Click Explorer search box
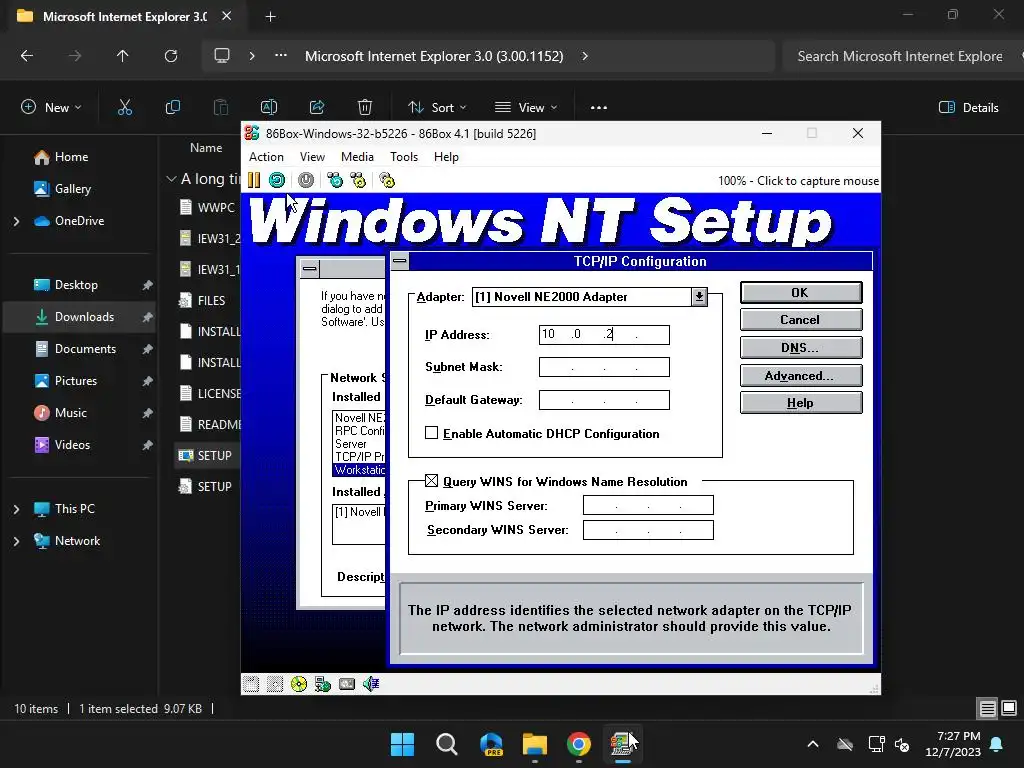This screenshot has width=1024, height=768. tap(903, 56)
